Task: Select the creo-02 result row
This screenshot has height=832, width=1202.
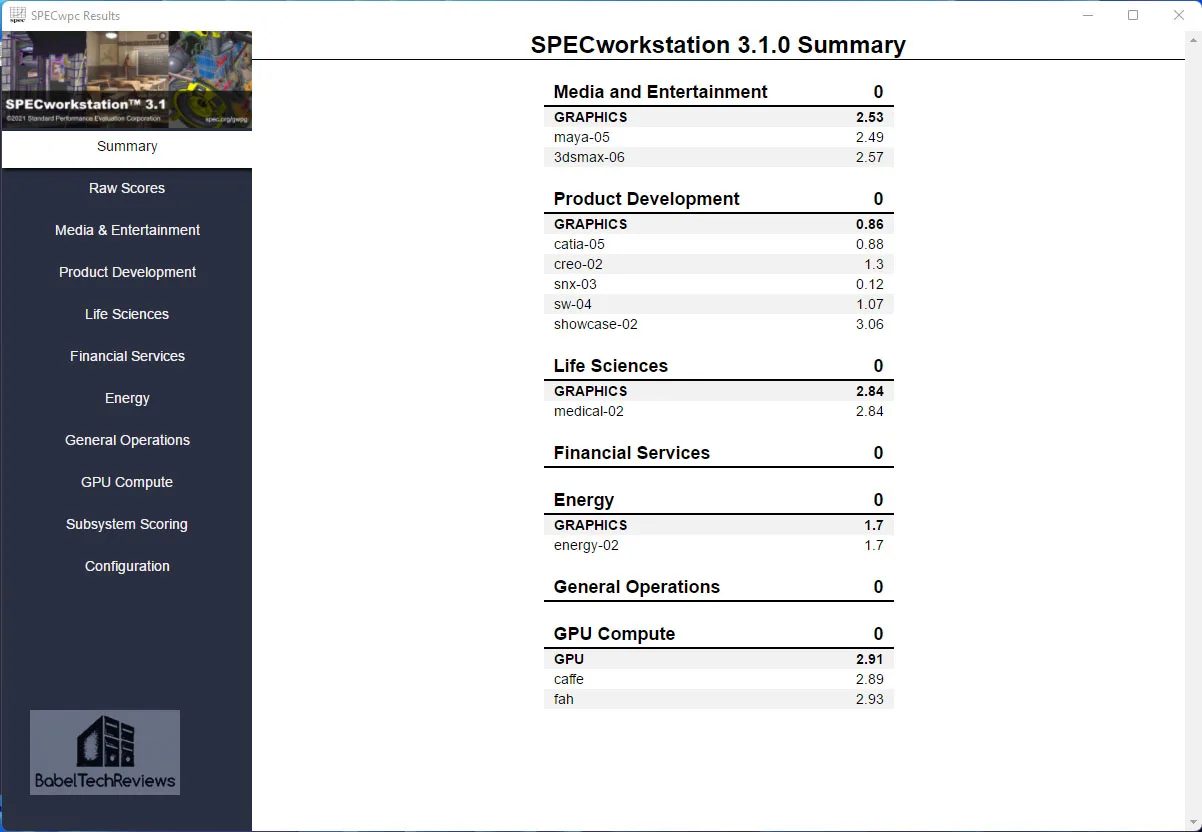Action: (719, 264)
